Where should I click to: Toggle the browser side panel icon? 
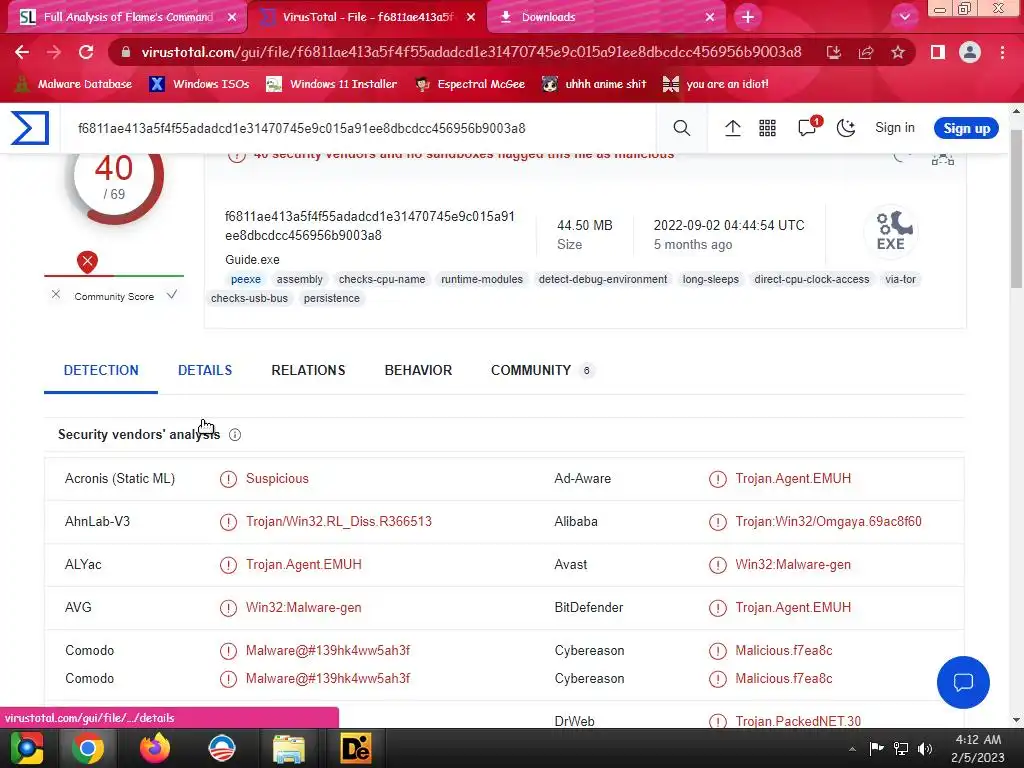938,52
